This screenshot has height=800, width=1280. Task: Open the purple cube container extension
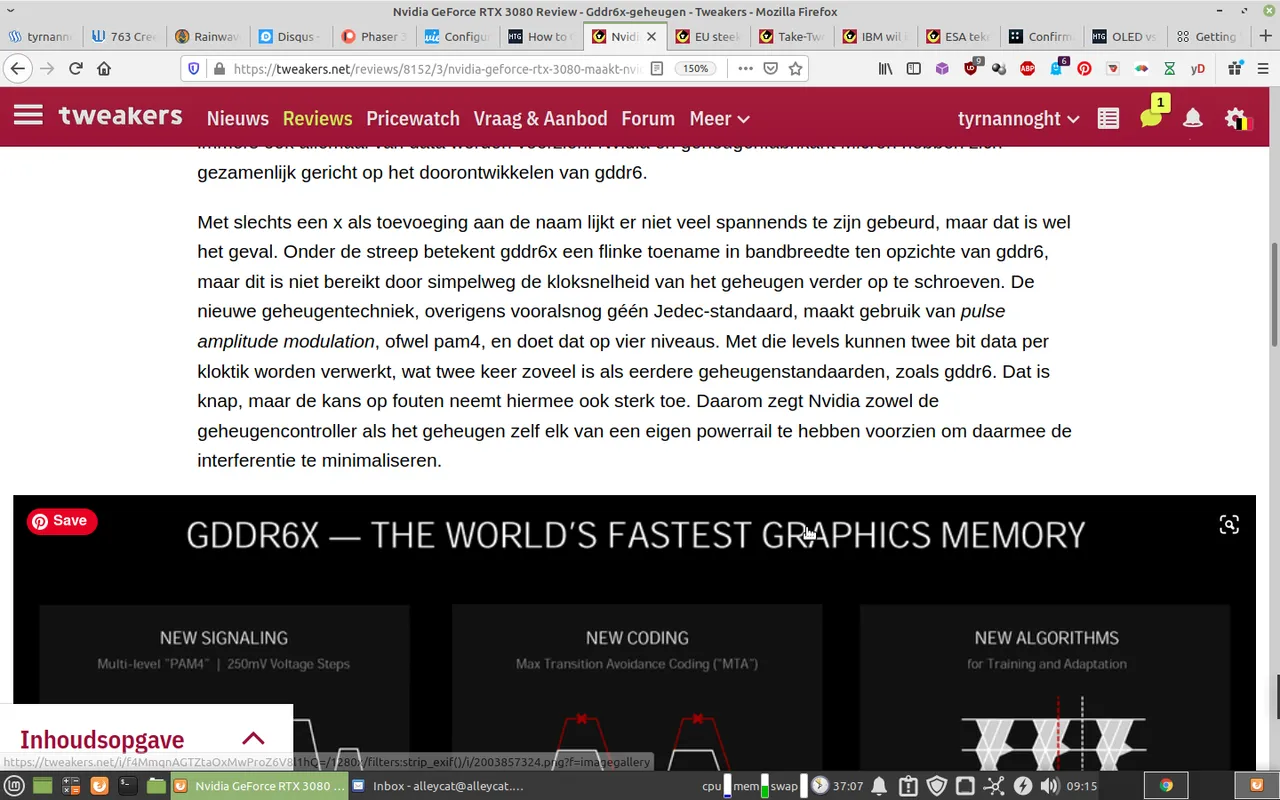click(942, 69)
